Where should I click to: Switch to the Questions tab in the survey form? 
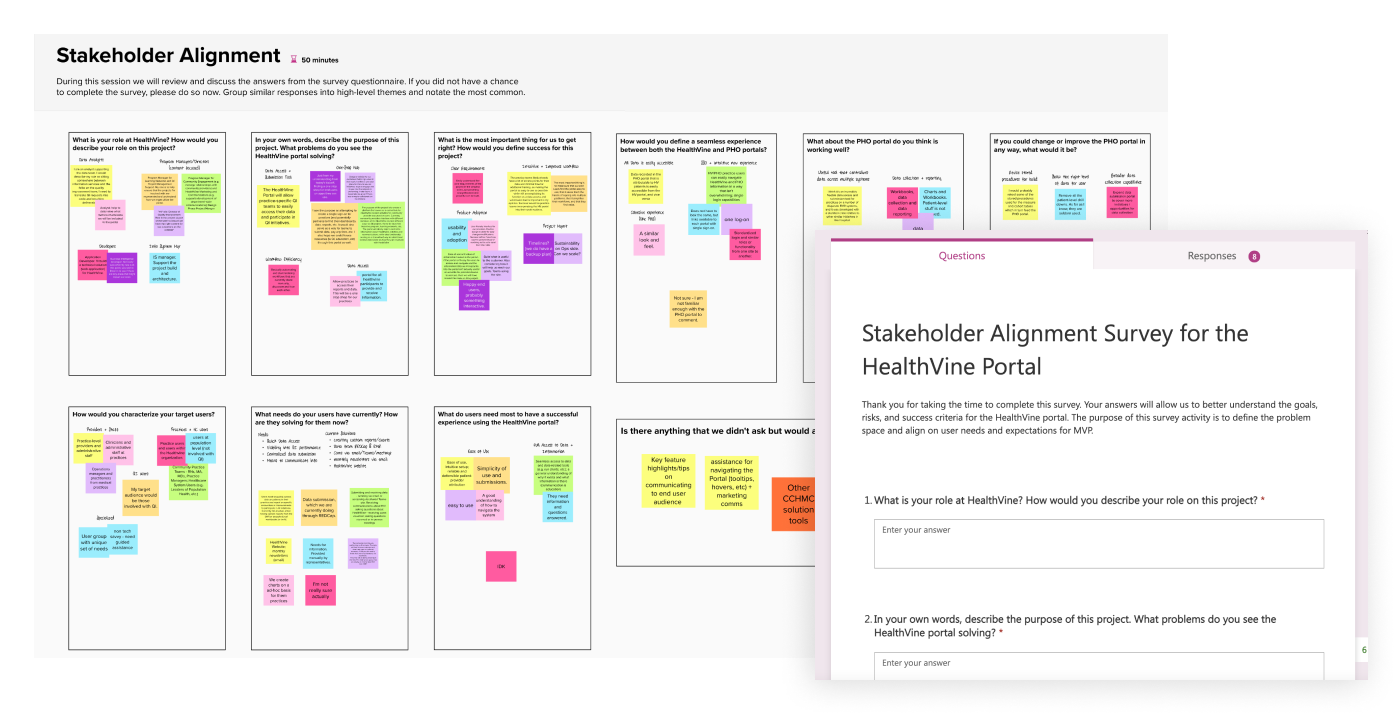[961, 256]
